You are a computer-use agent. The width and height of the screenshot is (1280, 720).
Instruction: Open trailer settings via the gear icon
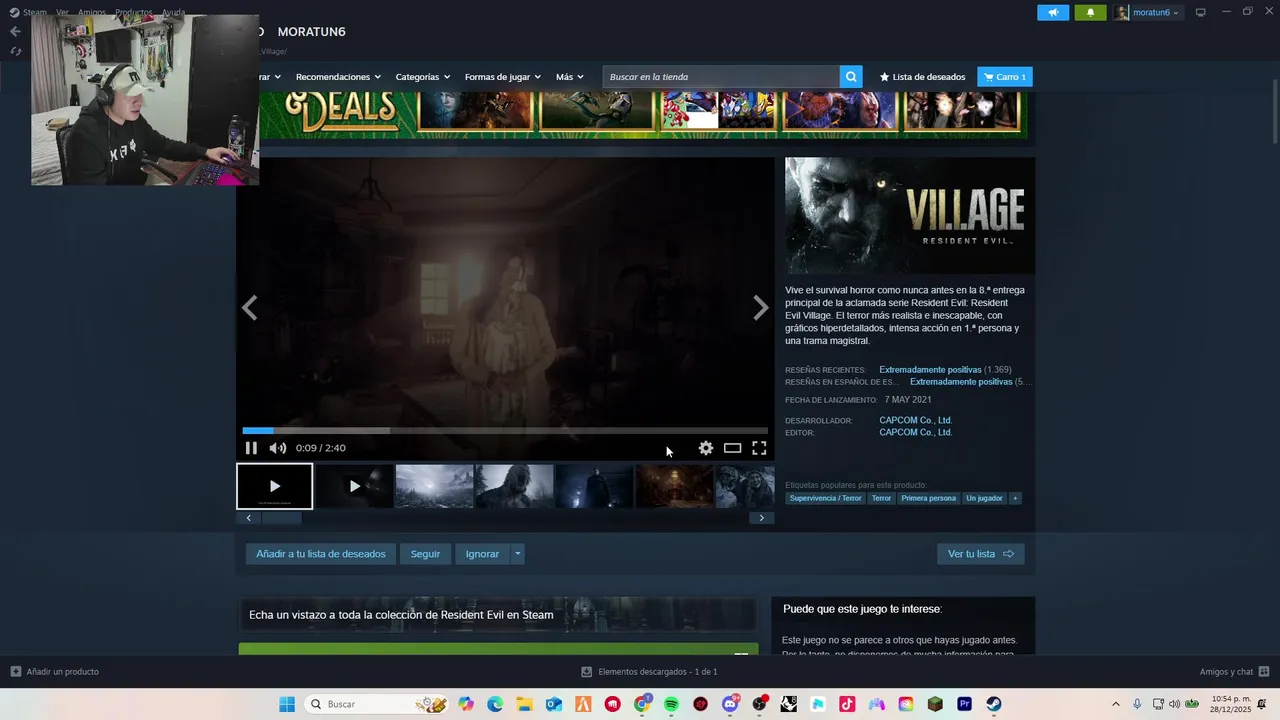[706, 448]
